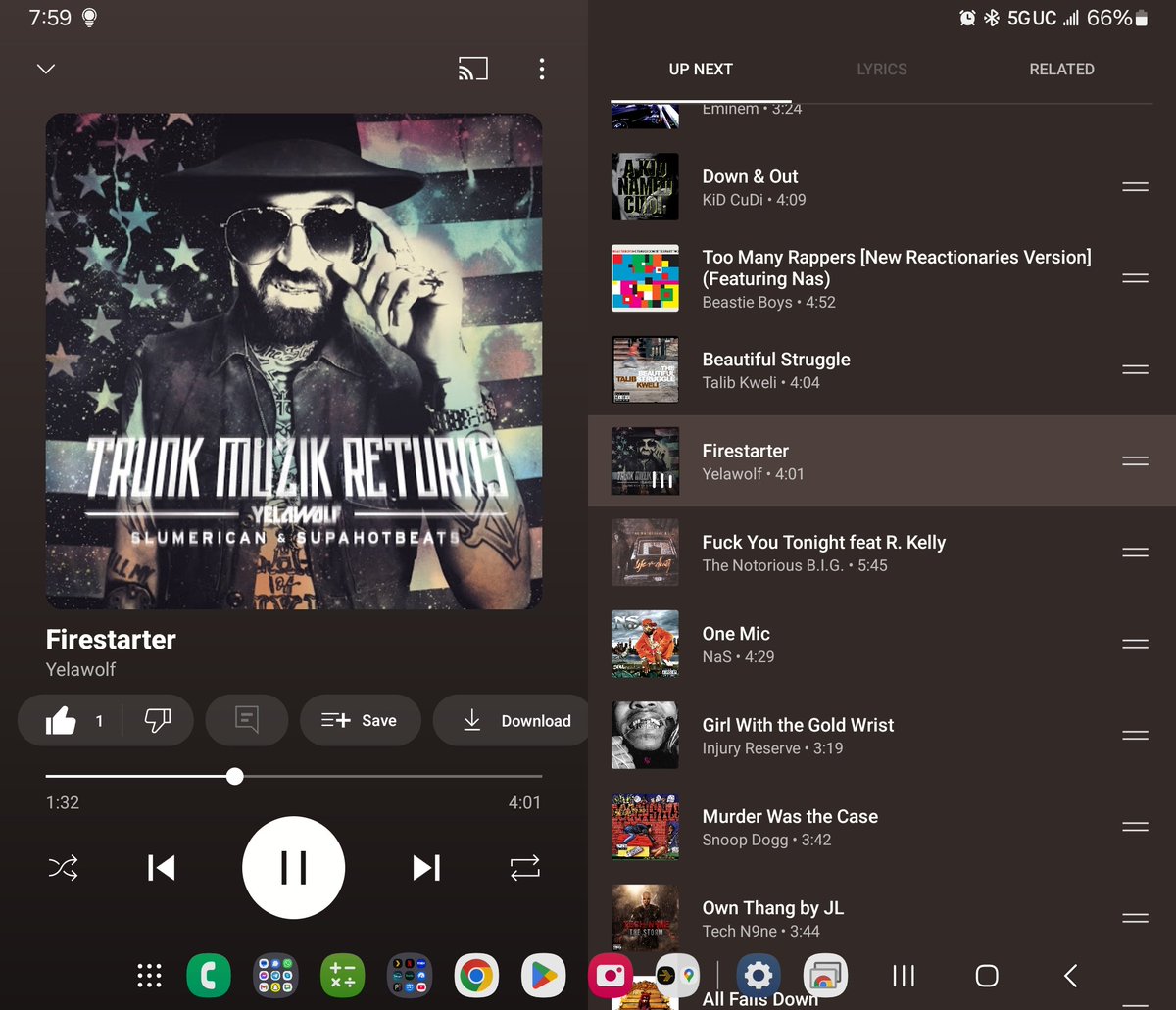The width and height of the screenshot is (1176, 1010).
Task: Tap the Down & Out album thumbnail
Action: (645, 186)
